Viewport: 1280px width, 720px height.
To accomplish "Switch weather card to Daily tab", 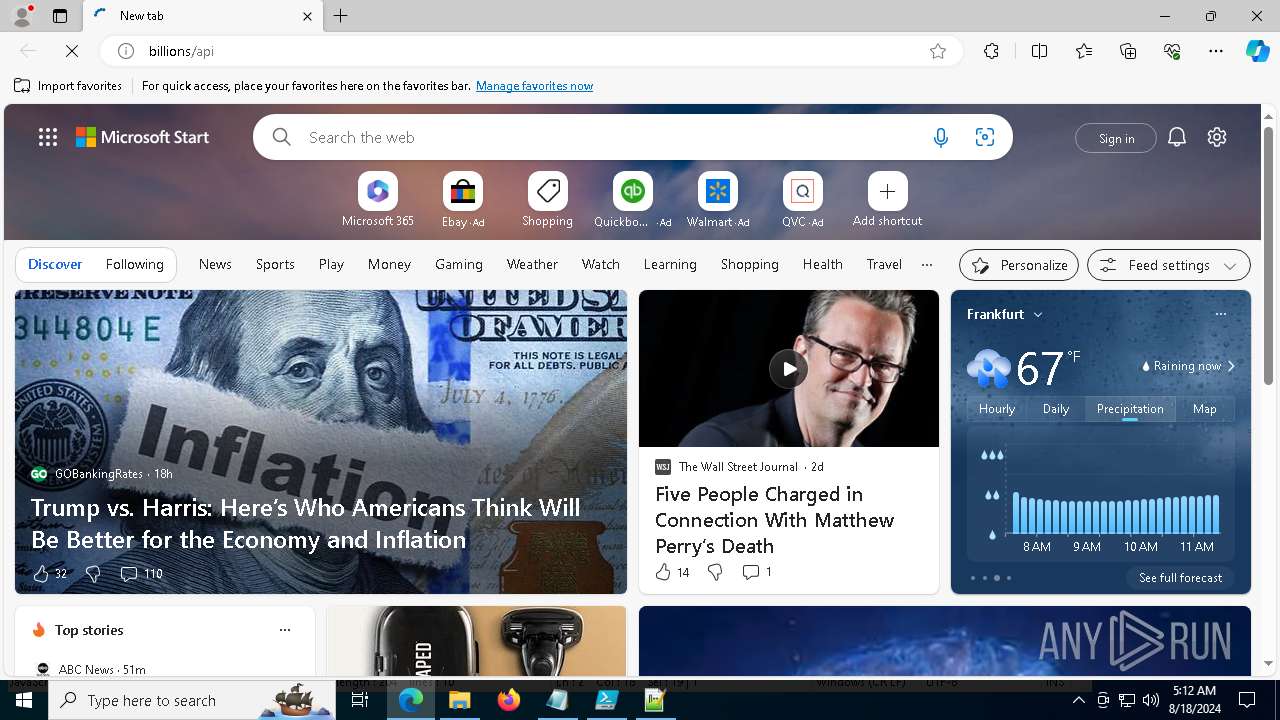I will (1056, 409).
